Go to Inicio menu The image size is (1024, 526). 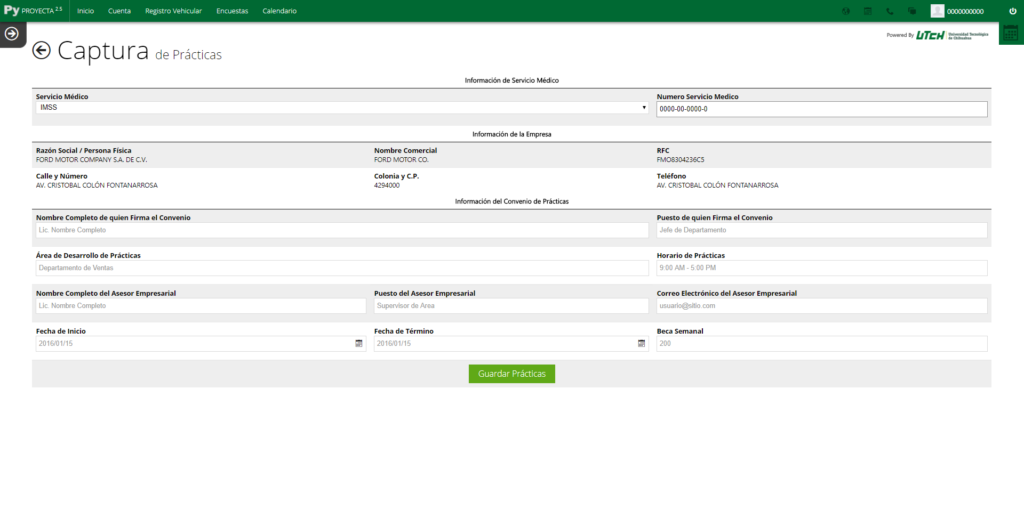85,11
